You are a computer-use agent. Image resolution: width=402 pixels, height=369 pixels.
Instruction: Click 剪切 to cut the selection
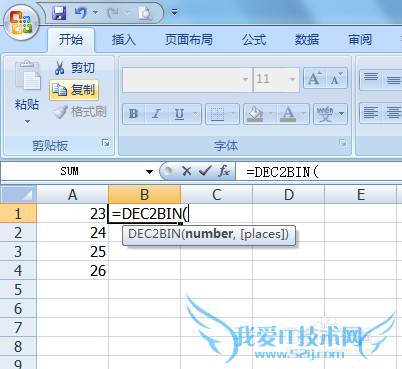coord(75,68)
